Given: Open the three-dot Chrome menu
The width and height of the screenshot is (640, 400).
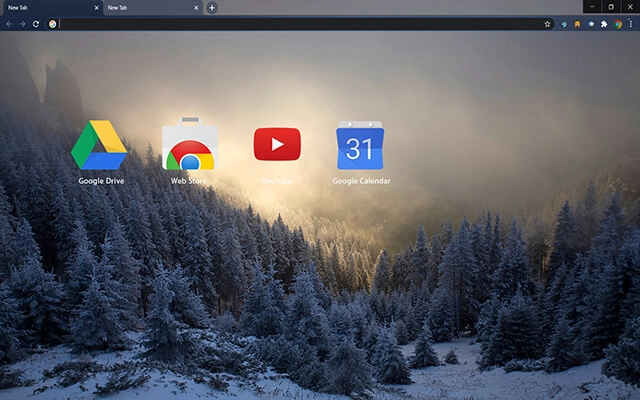Looking at the screenshot, I should 631,24.
